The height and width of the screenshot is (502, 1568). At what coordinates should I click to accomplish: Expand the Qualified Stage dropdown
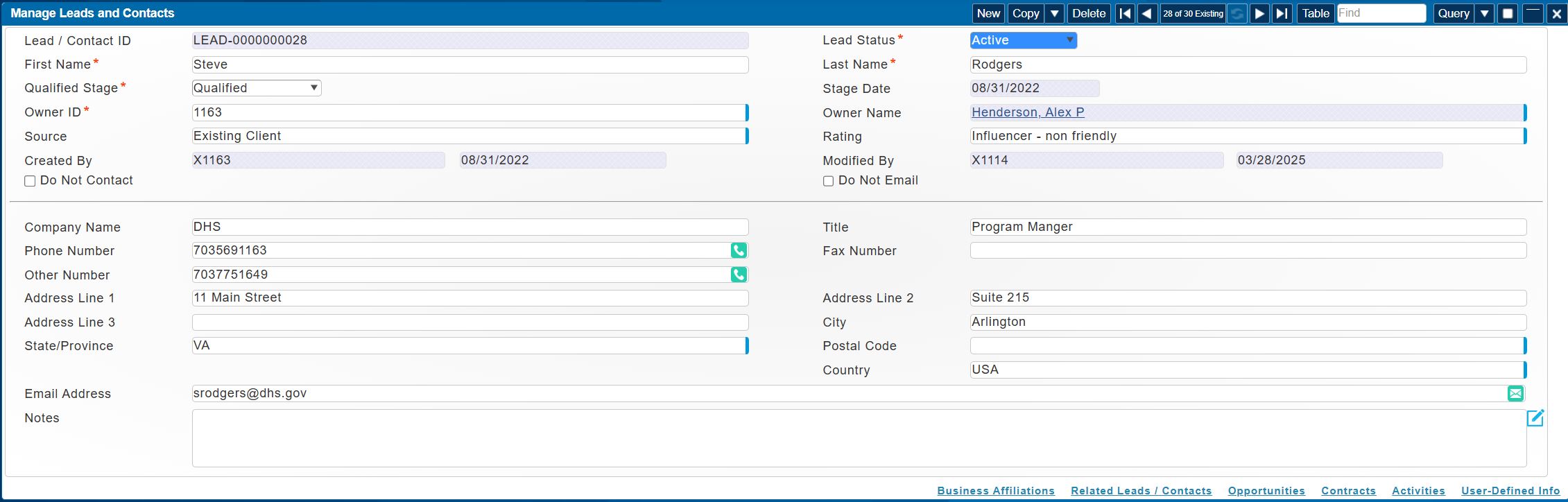256,88
